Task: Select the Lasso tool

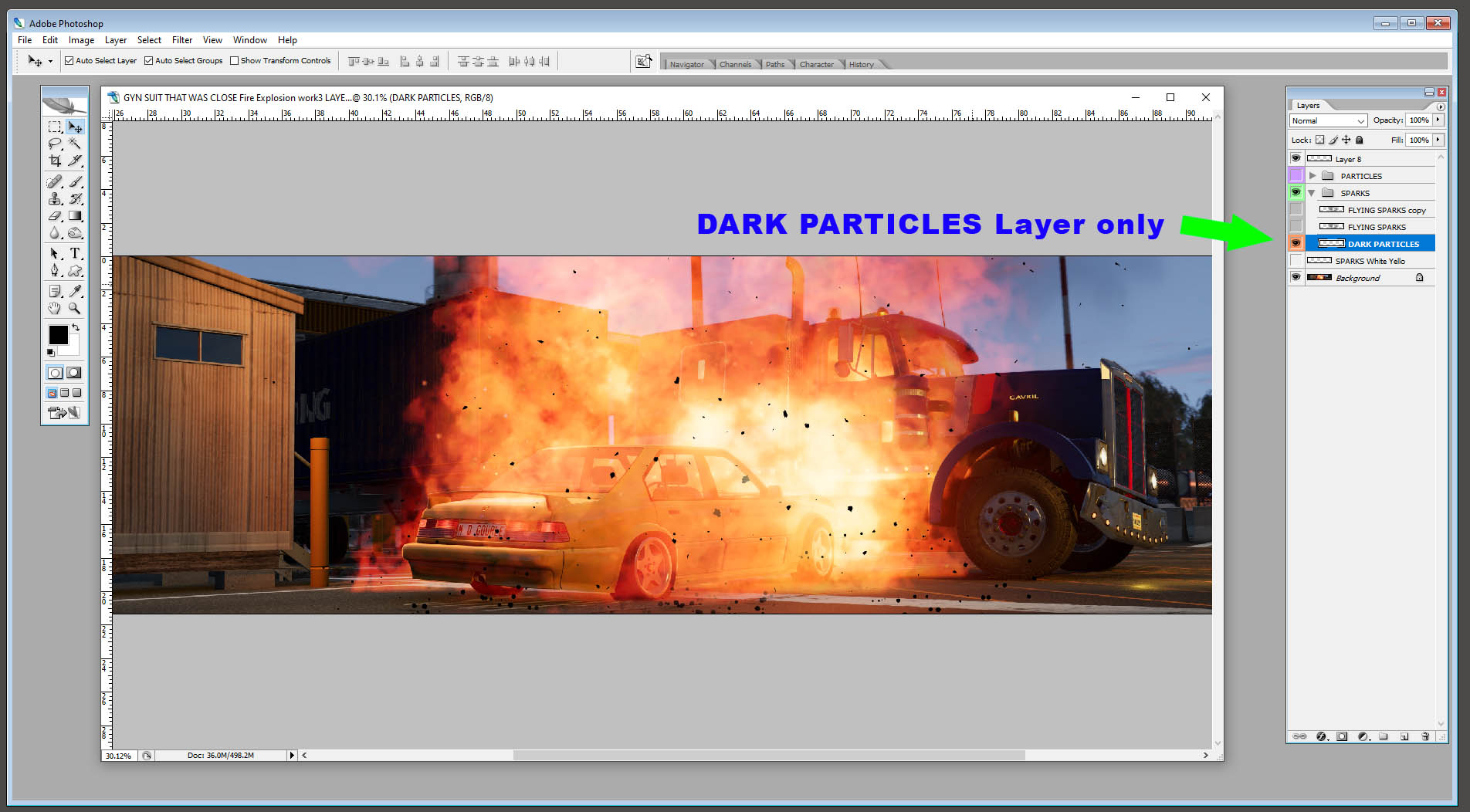Action: (x=55, y=144)
